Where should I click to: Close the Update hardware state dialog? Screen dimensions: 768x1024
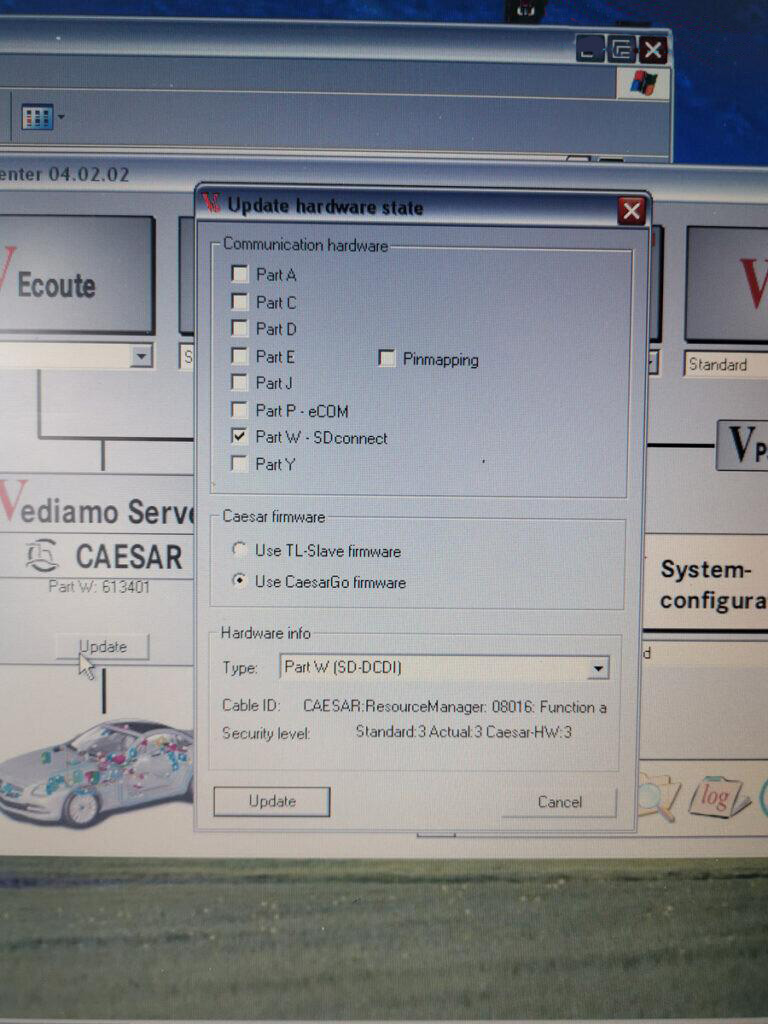(632, 210)
